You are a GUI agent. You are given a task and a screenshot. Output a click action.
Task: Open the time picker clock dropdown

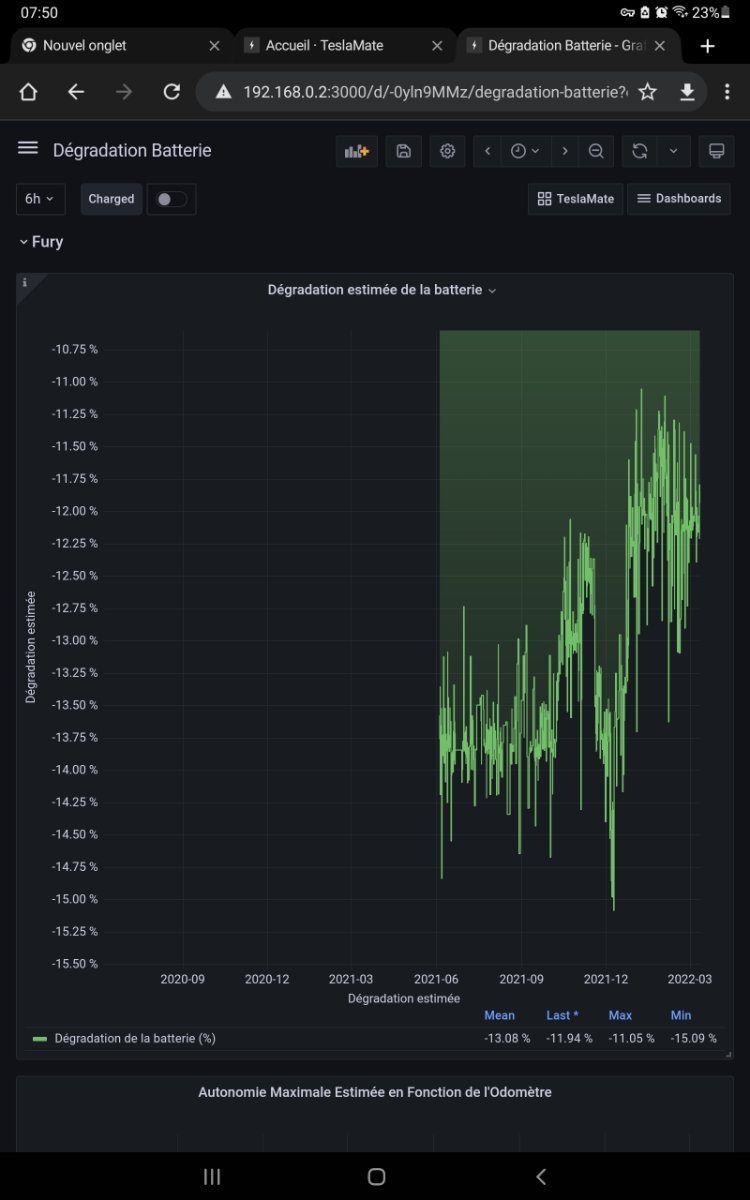525,151
